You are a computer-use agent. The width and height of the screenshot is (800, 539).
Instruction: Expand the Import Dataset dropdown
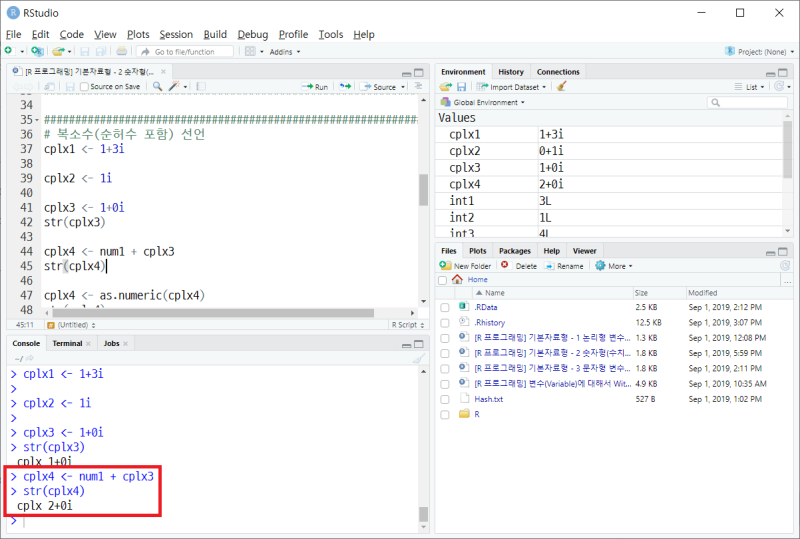[x=511, y=87]
